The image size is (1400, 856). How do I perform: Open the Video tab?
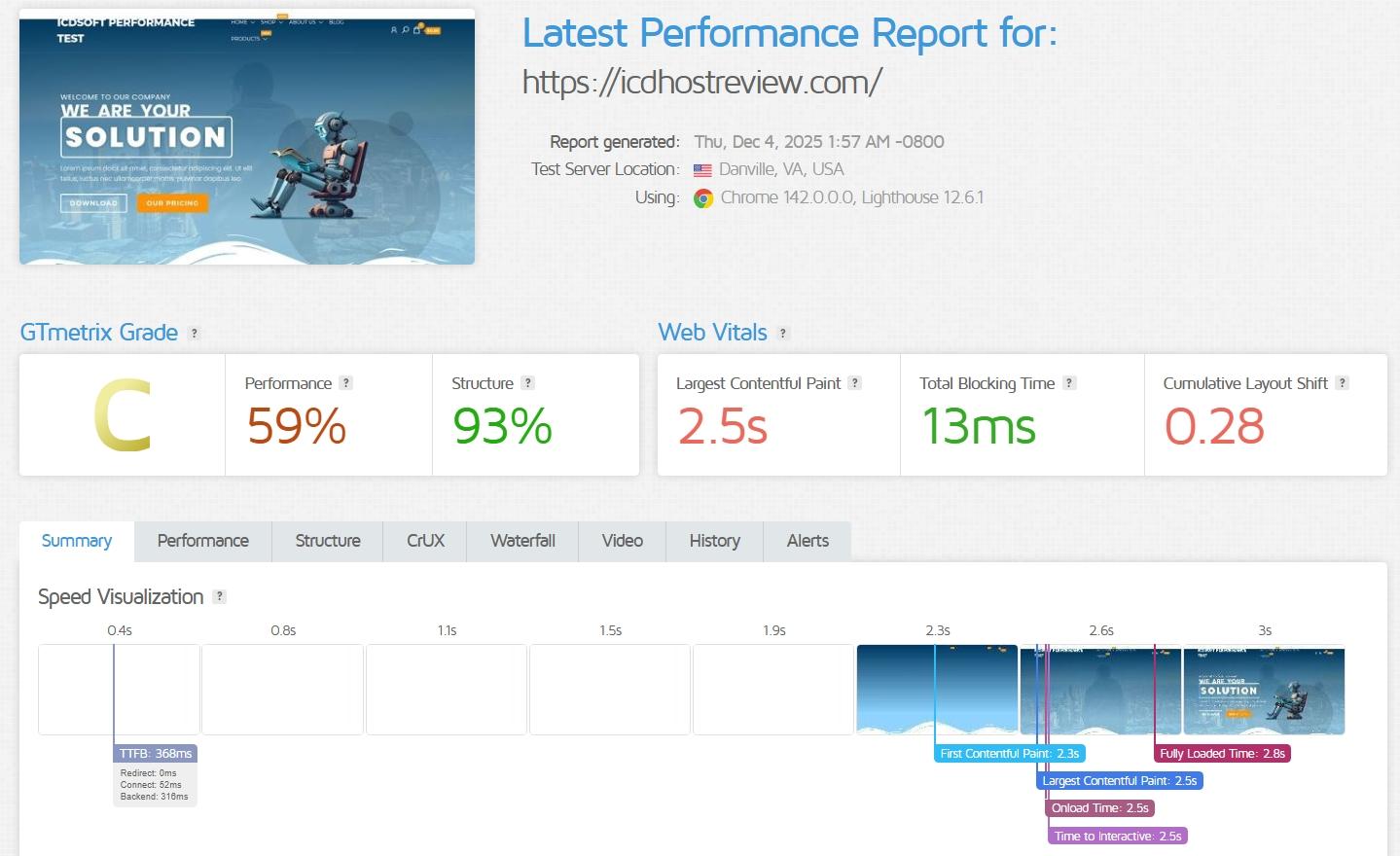pyautogui.click(x=623, y=541)
